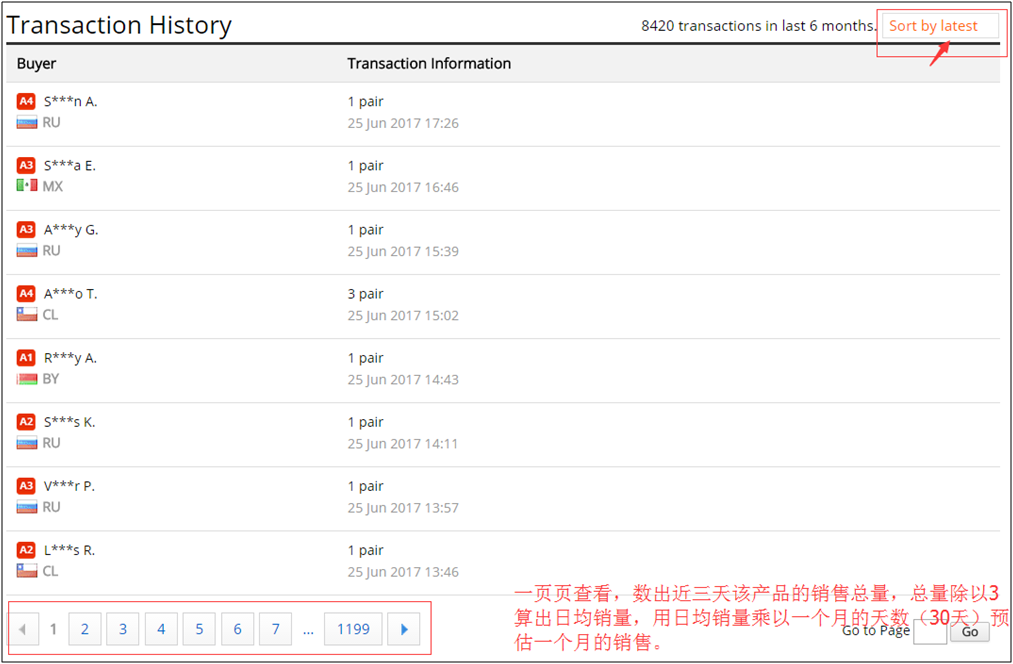The height and width of the screenshot is (664, 1013).
Task: Click the Buyer column header
Action: point(37,63)
